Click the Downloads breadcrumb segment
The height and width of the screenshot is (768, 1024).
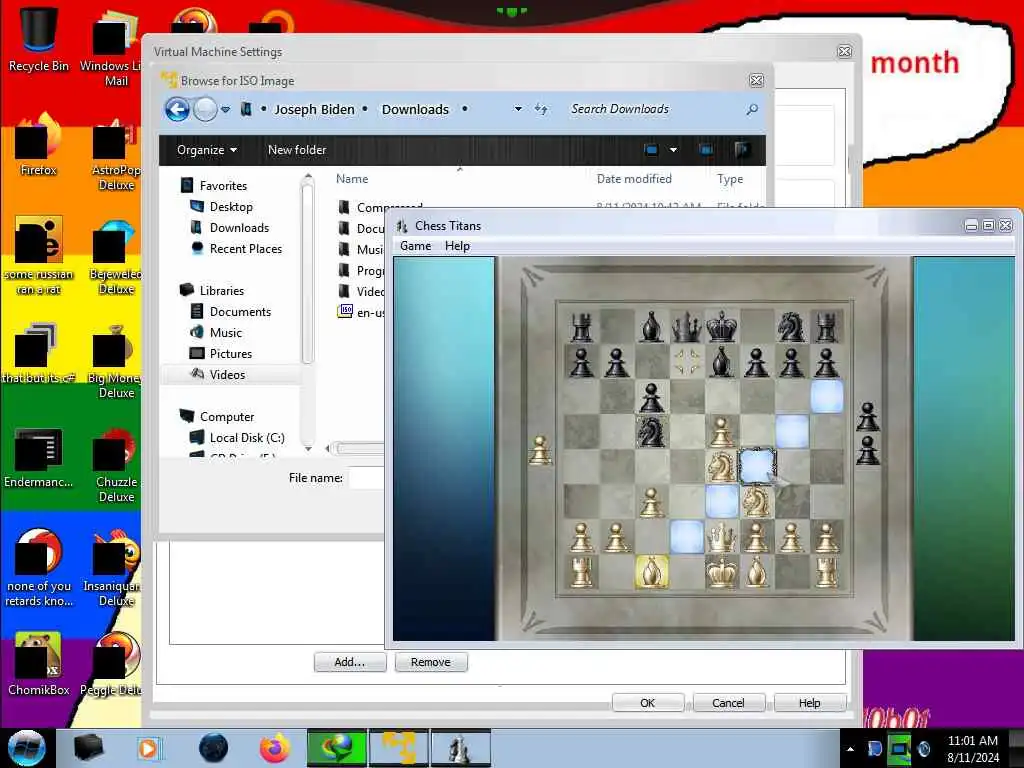pyautogui.click(x=415, y=109)
